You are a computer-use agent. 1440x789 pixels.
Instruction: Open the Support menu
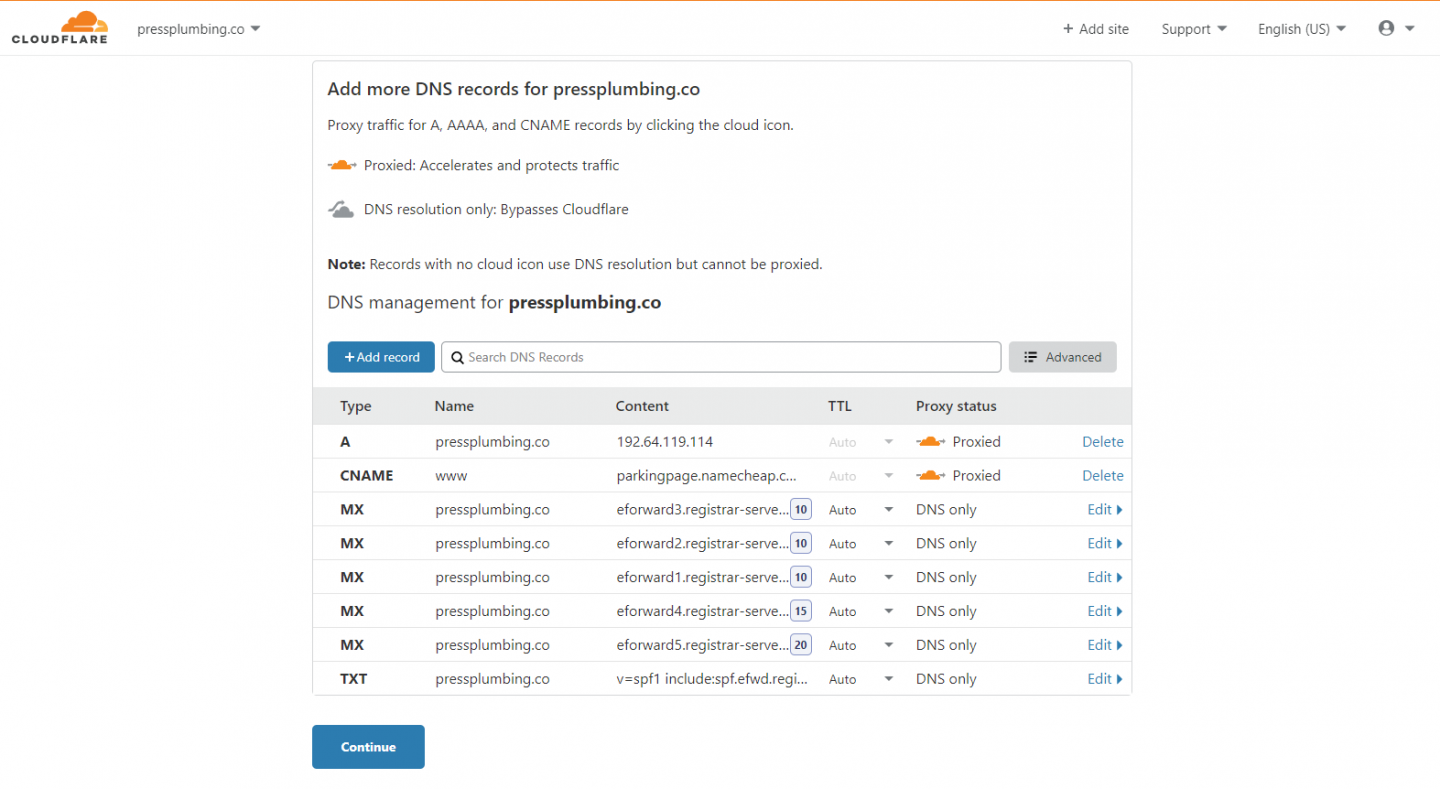point(1193,29)
